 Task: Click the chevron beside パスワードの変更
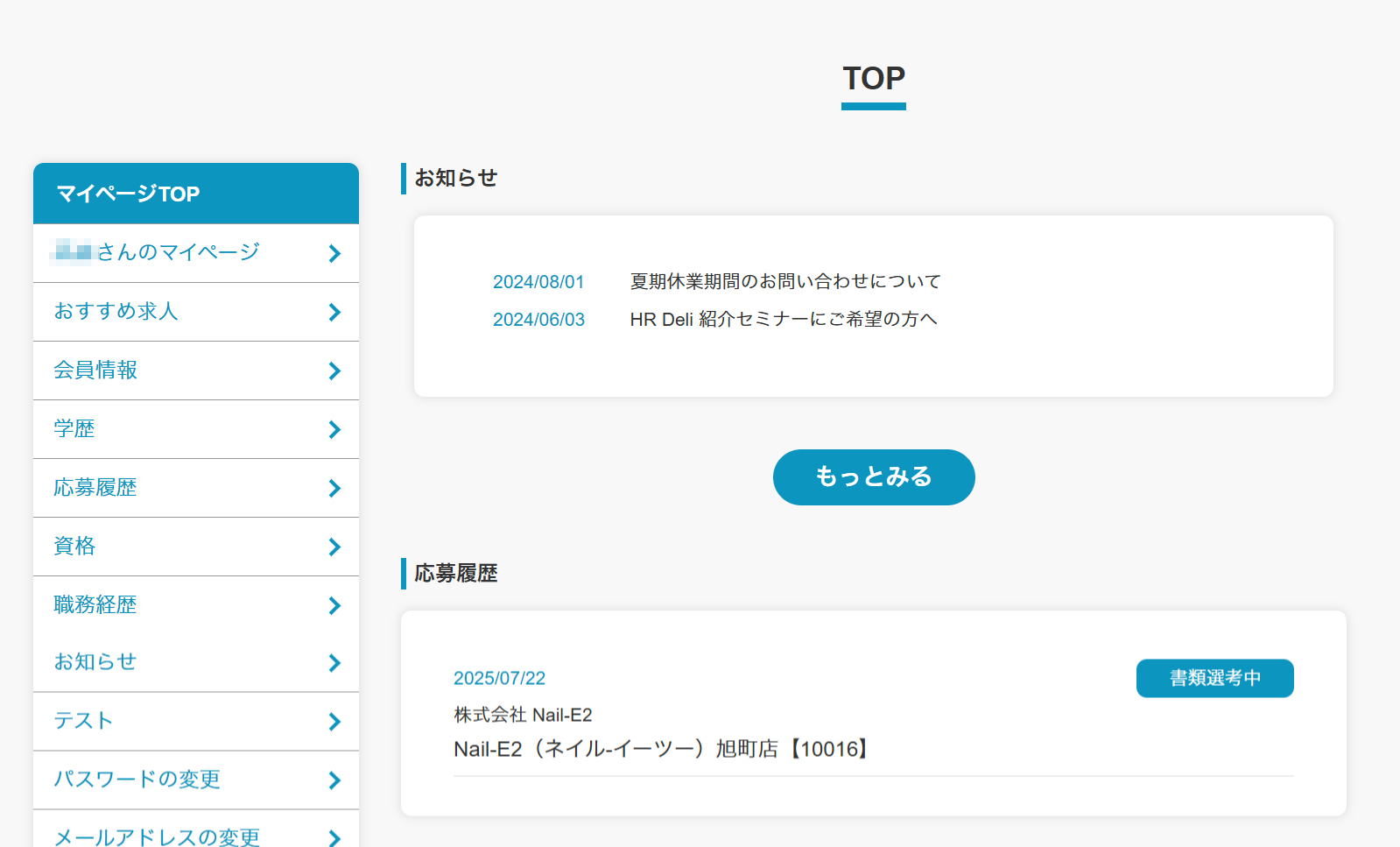(x=334, y=780)
